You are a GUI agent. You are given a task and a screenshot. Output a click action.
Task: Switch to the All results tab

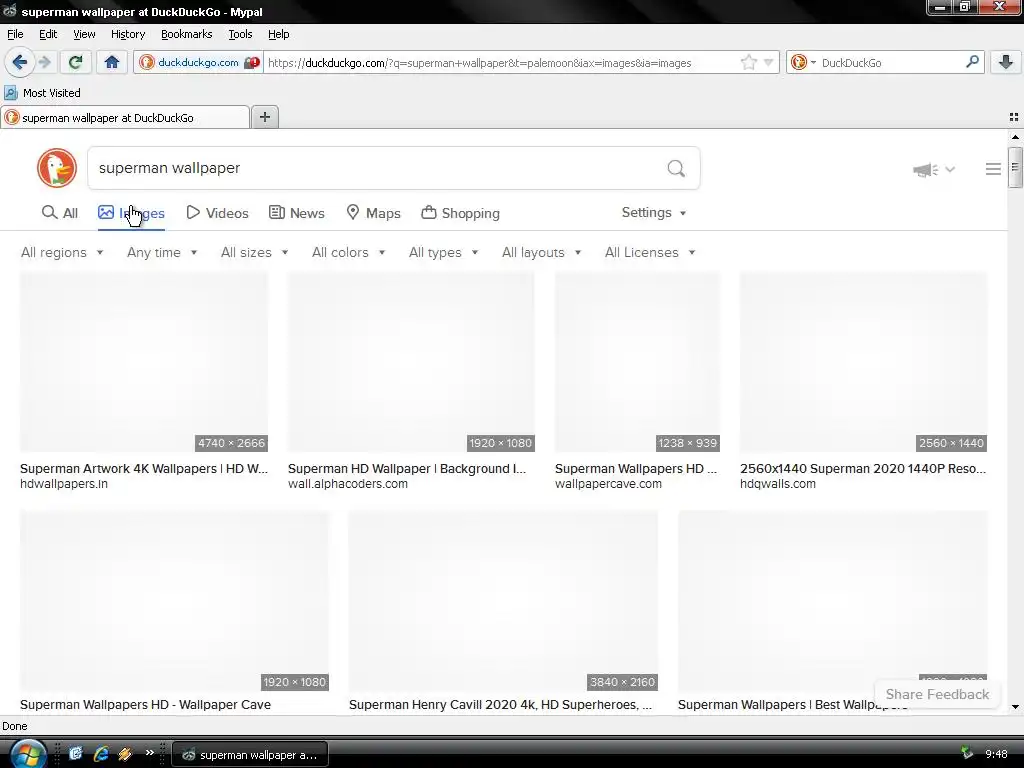point(59,213)
